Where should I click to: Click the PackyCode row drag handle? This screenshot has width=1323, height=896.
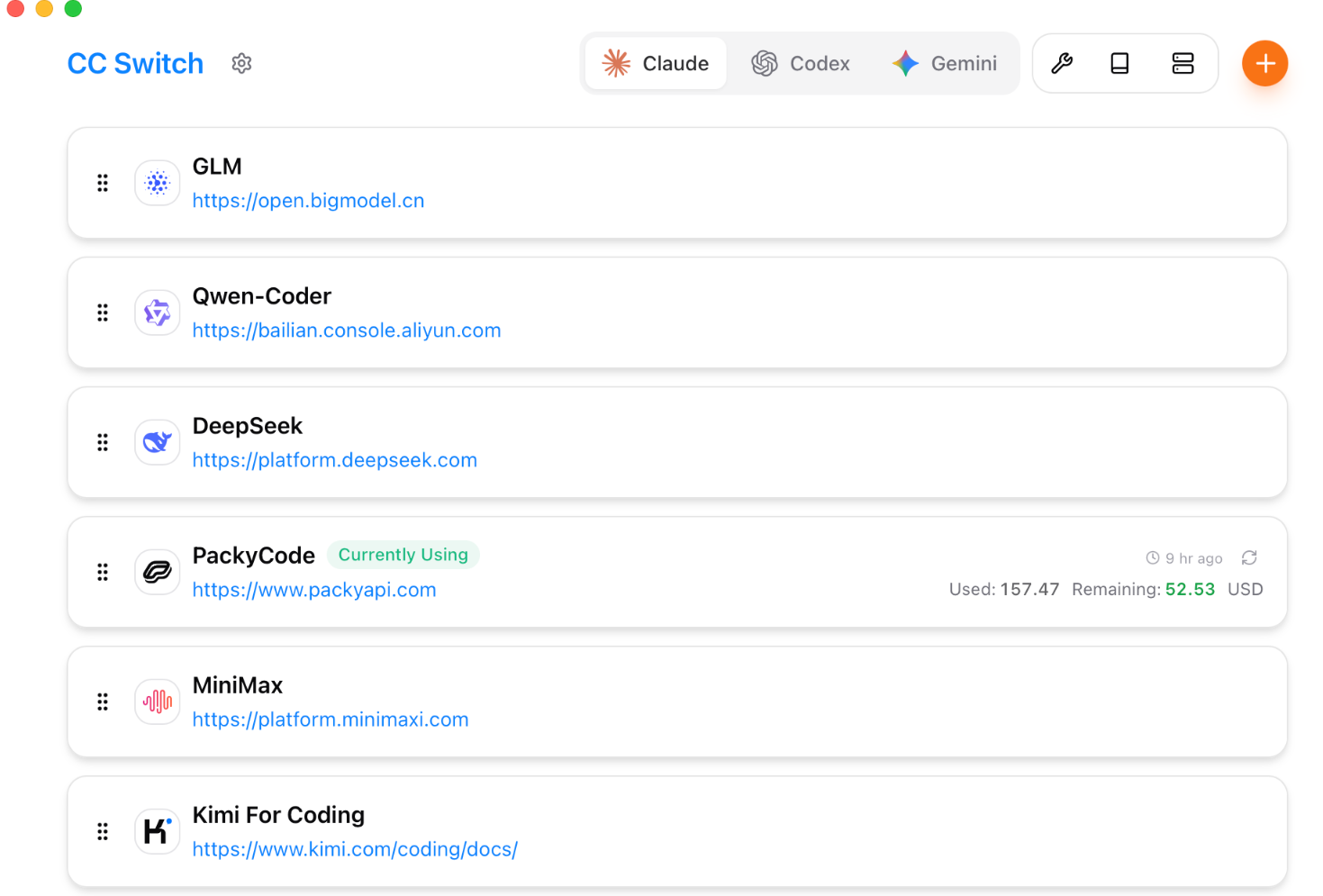[103, 573]
